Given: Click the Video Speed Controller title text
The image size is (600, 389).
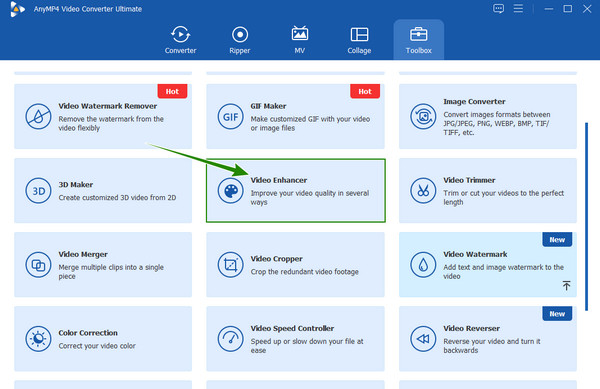Looking at the screenshot, I should point(292,328).
